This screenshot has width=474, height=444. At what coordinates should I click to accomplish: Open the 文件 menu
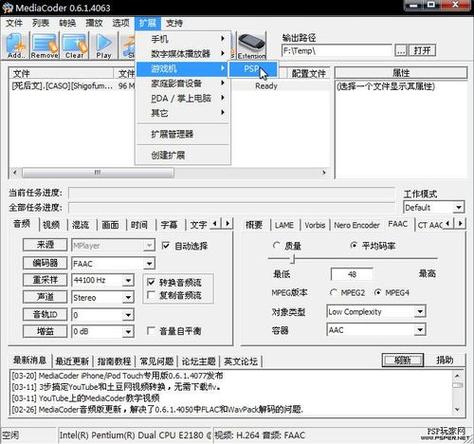click(x=14, y=23)
